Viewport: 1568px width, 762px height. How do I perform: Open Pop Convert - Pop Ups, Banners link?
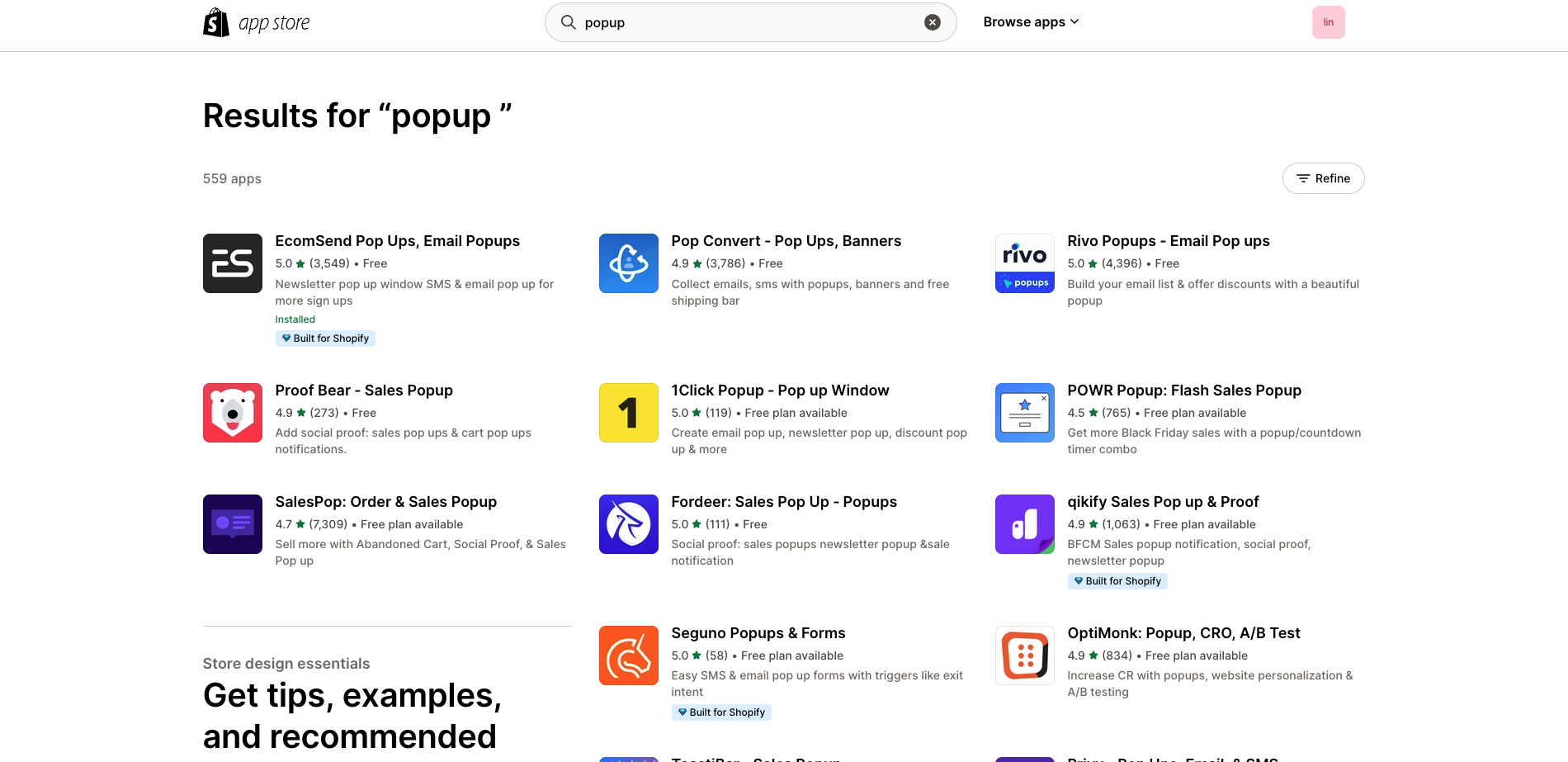pos(786,241)
